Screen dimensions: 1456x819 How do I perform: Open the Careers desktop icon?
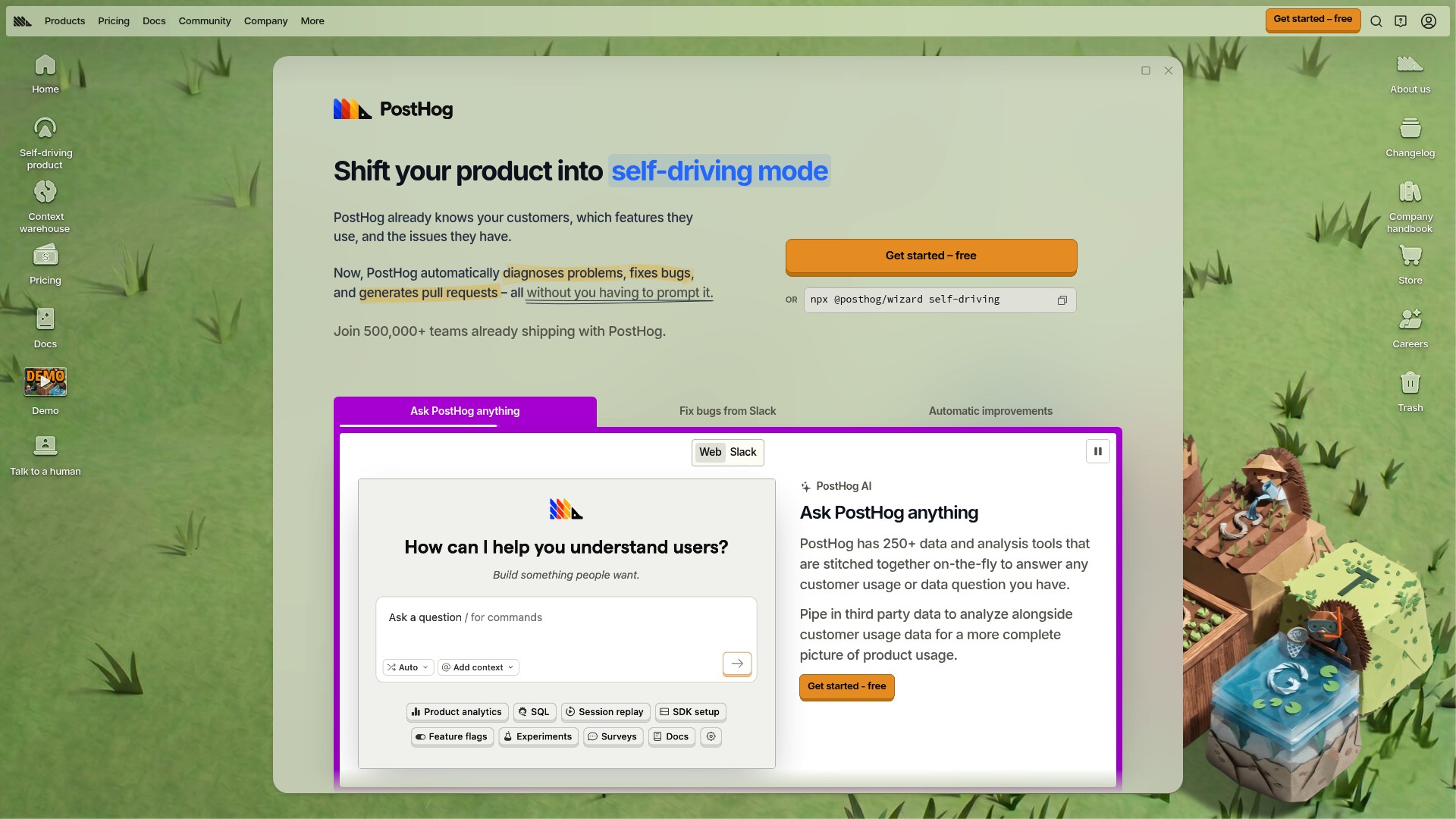pyautogui.click(x=1410, y=328)
